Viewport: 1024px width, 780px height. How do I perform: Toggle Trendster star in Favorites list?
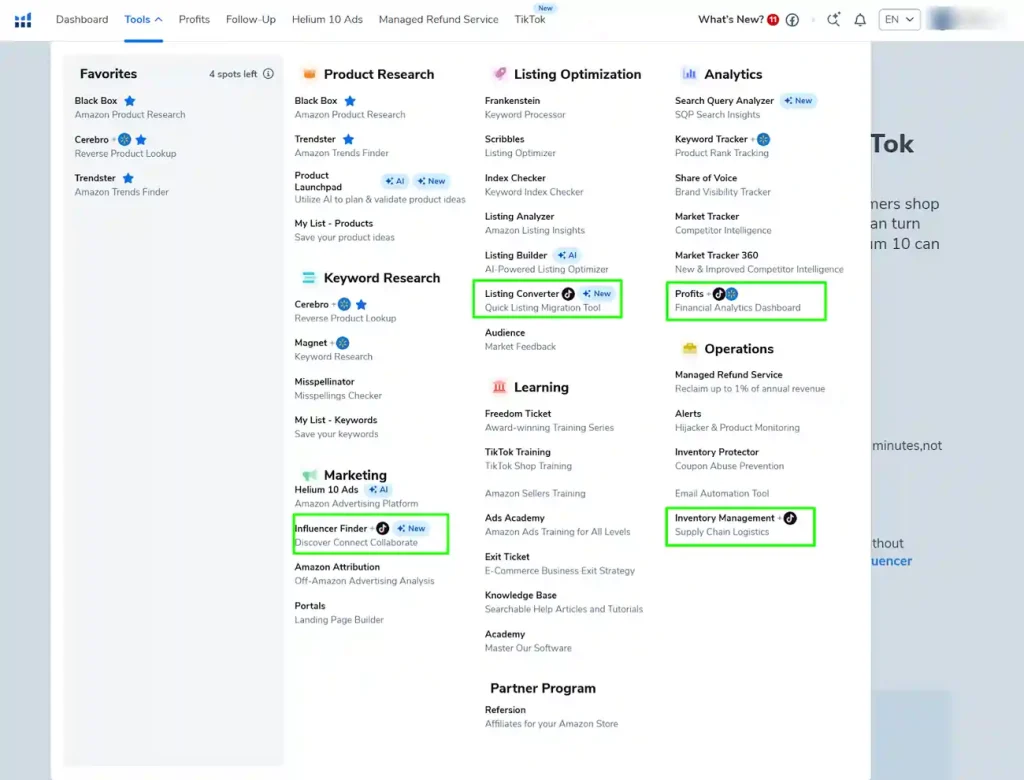[x=128, y=178]
